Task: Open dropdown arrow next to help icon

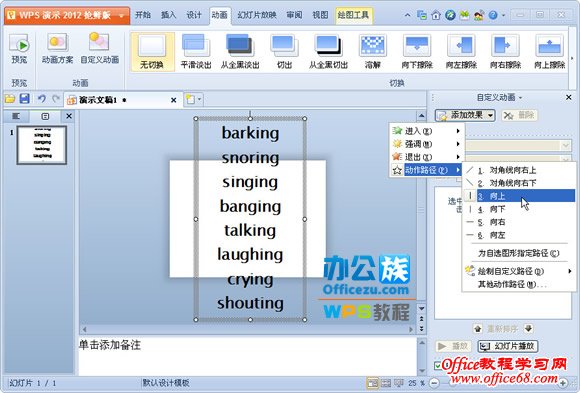Action: point(503,16)
